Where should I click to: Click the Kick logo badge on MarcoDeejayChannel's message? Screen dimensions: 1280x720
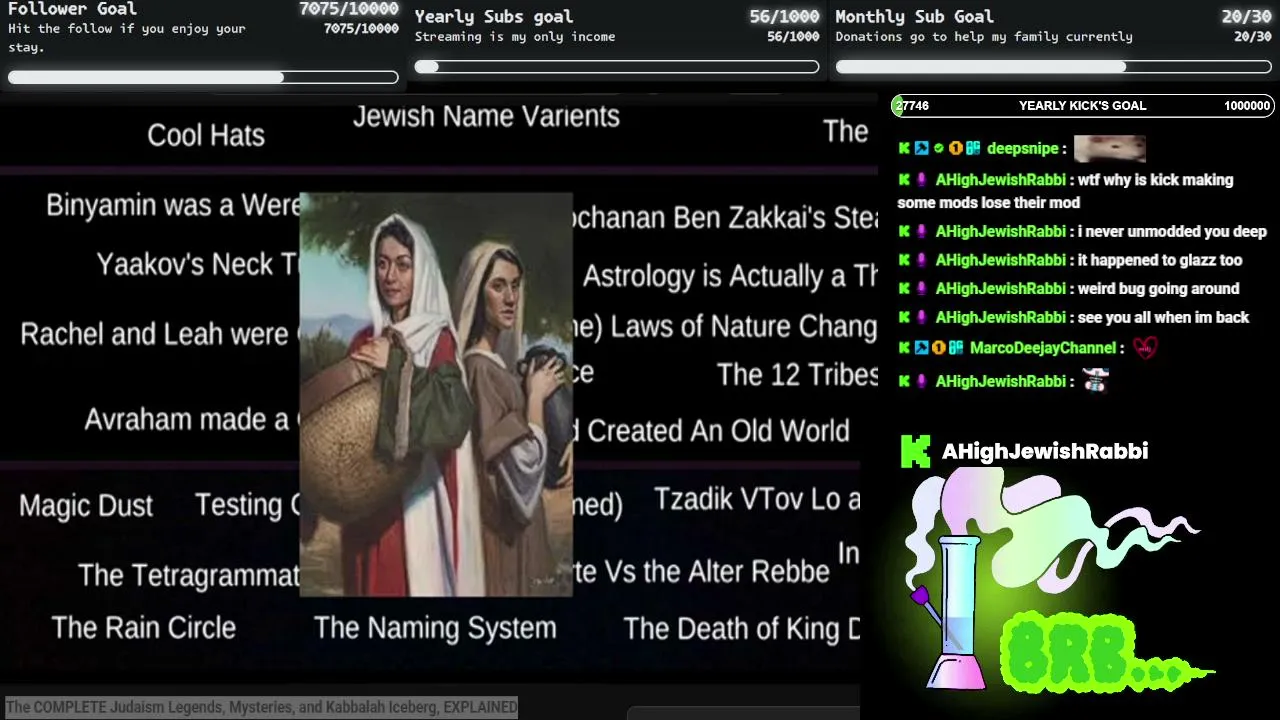click(905, 348)
